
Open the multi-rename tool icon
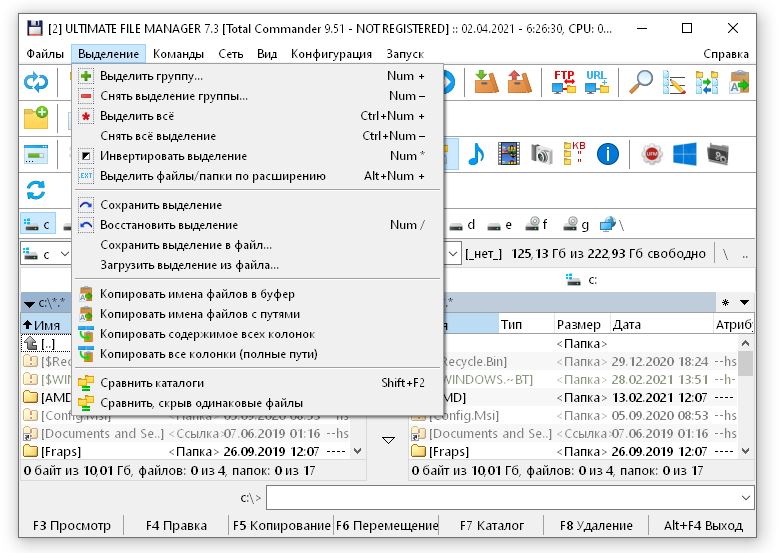pyautogui.click(x=674, y=82)
